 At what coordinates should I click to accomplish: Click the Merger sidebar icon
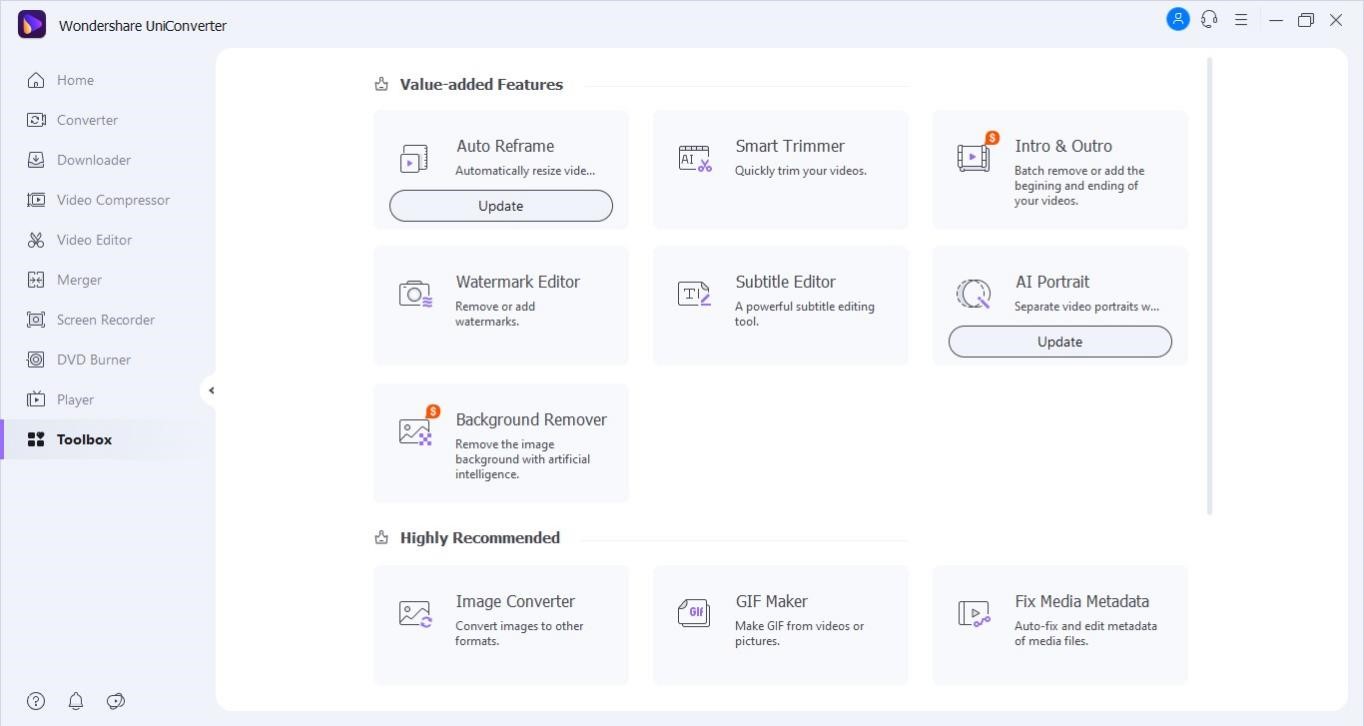(x=36, y=280)
